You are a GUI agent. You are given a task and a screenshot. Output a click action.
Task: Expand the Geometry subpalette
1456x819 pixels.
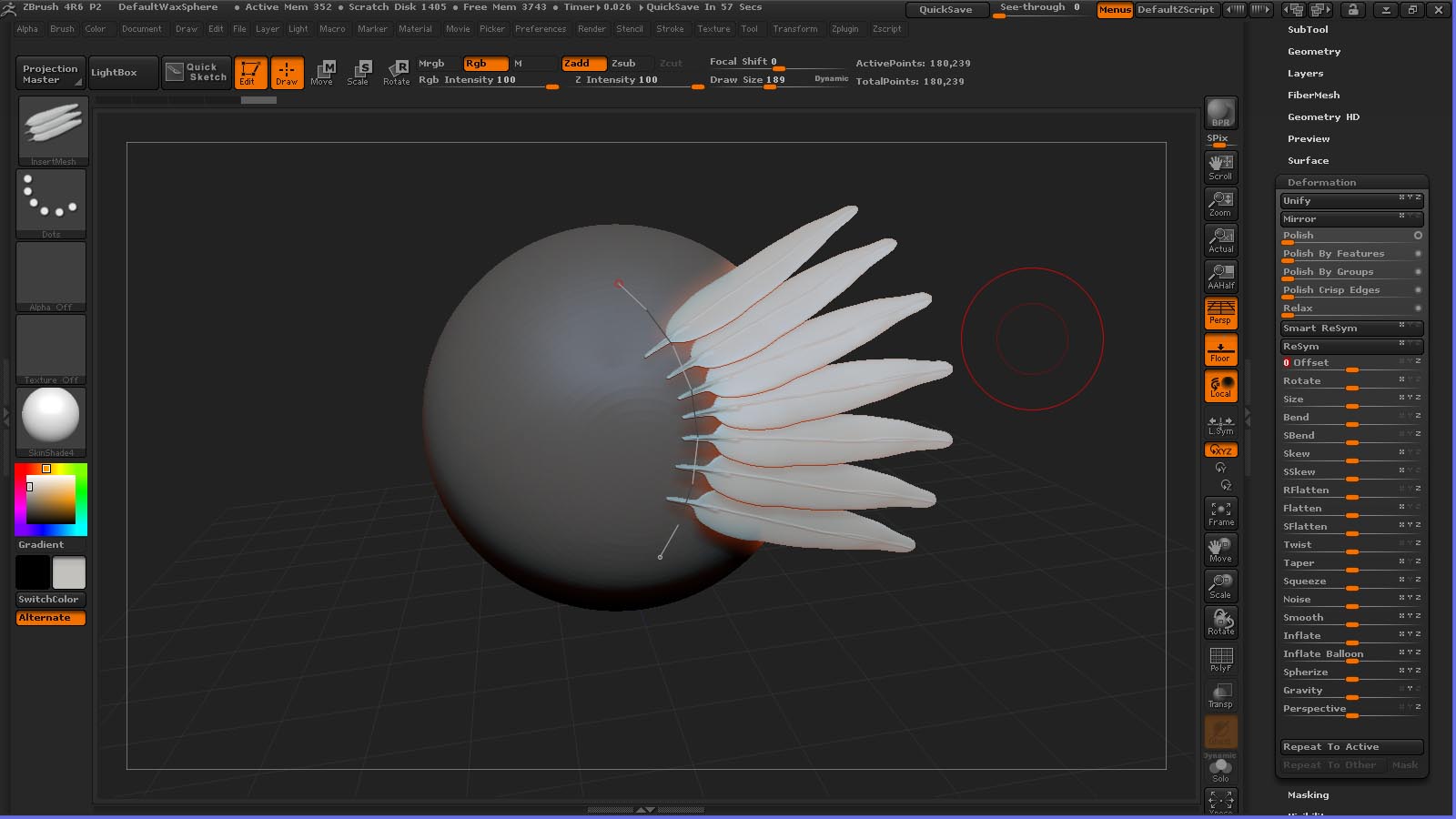click(1313, 52)
